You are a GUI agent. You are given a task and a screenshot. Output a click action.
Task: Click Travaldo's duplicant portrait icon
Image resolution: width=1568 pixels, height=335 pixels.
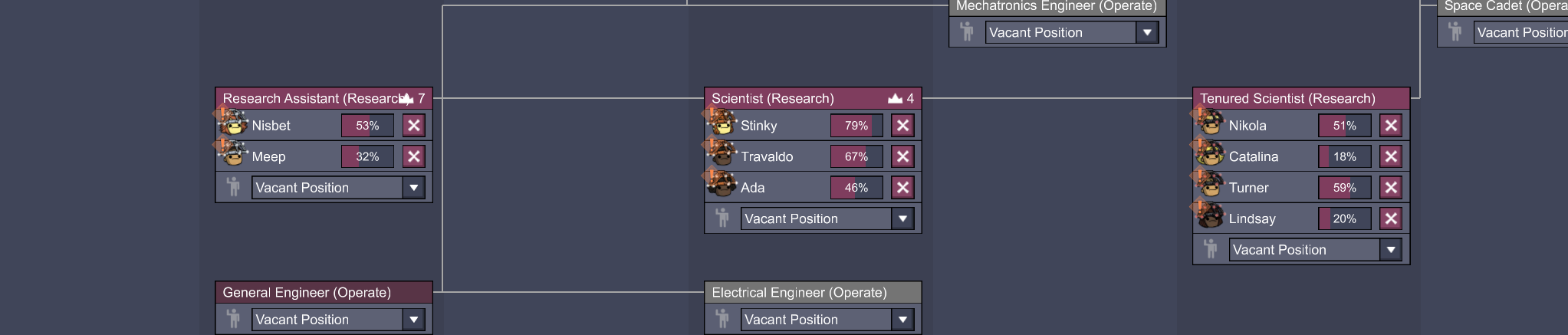point(722,156)
